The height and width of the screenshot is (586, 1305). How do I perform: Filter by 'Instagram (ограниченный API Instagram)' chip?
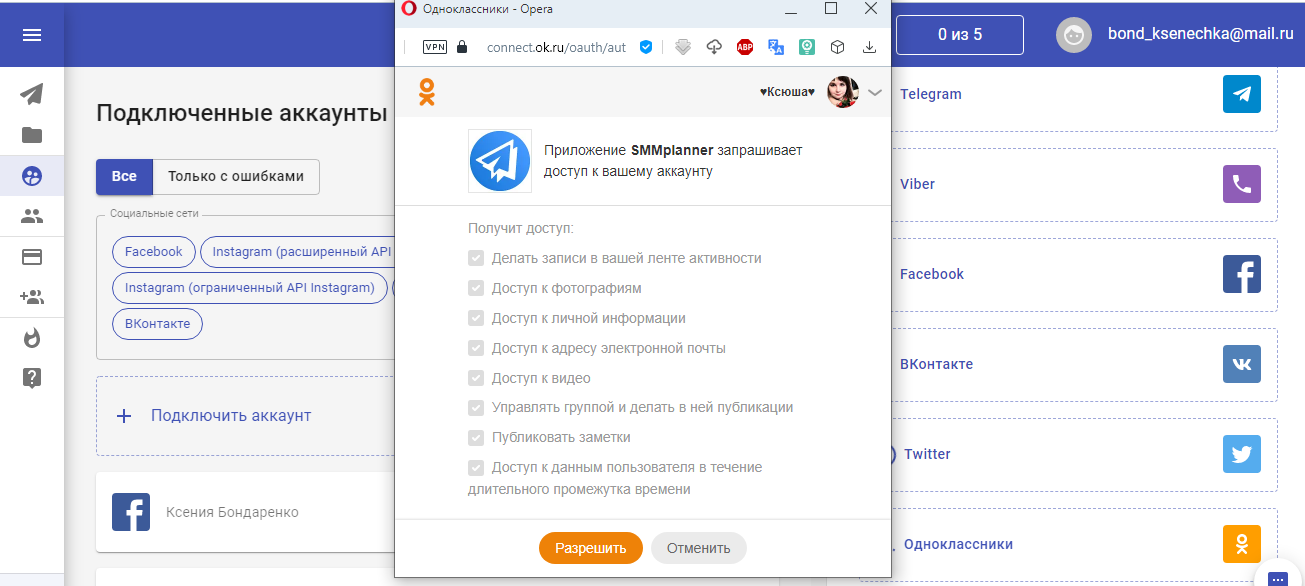pyautogui.click(x=250, y=288)
